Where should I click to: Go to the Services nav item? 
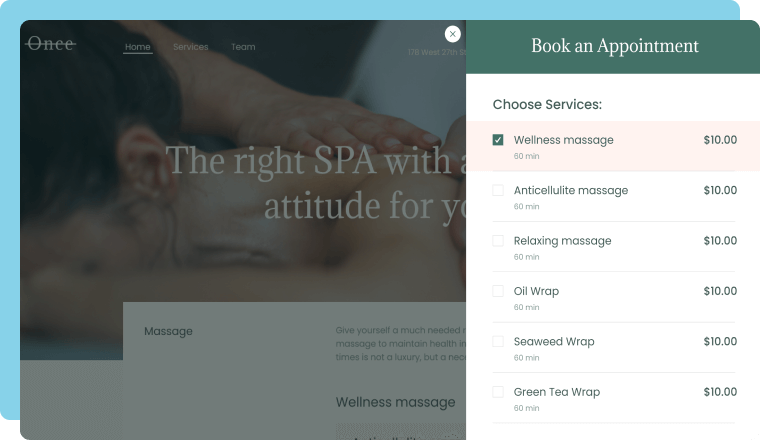coord(190,47)
